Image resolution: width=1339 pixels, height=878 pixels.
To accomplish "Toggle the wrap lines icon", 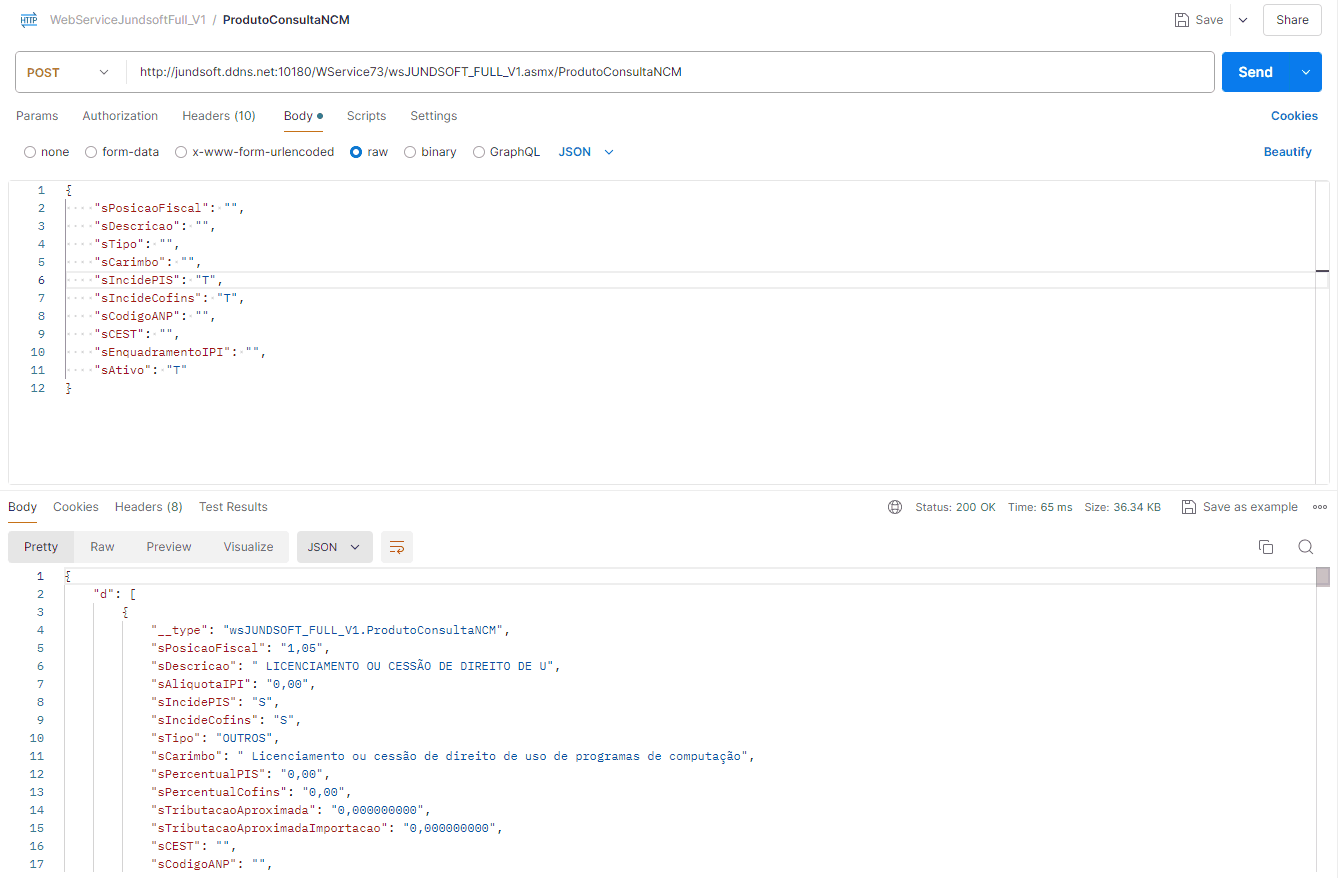I will click(x=397, y=547).
